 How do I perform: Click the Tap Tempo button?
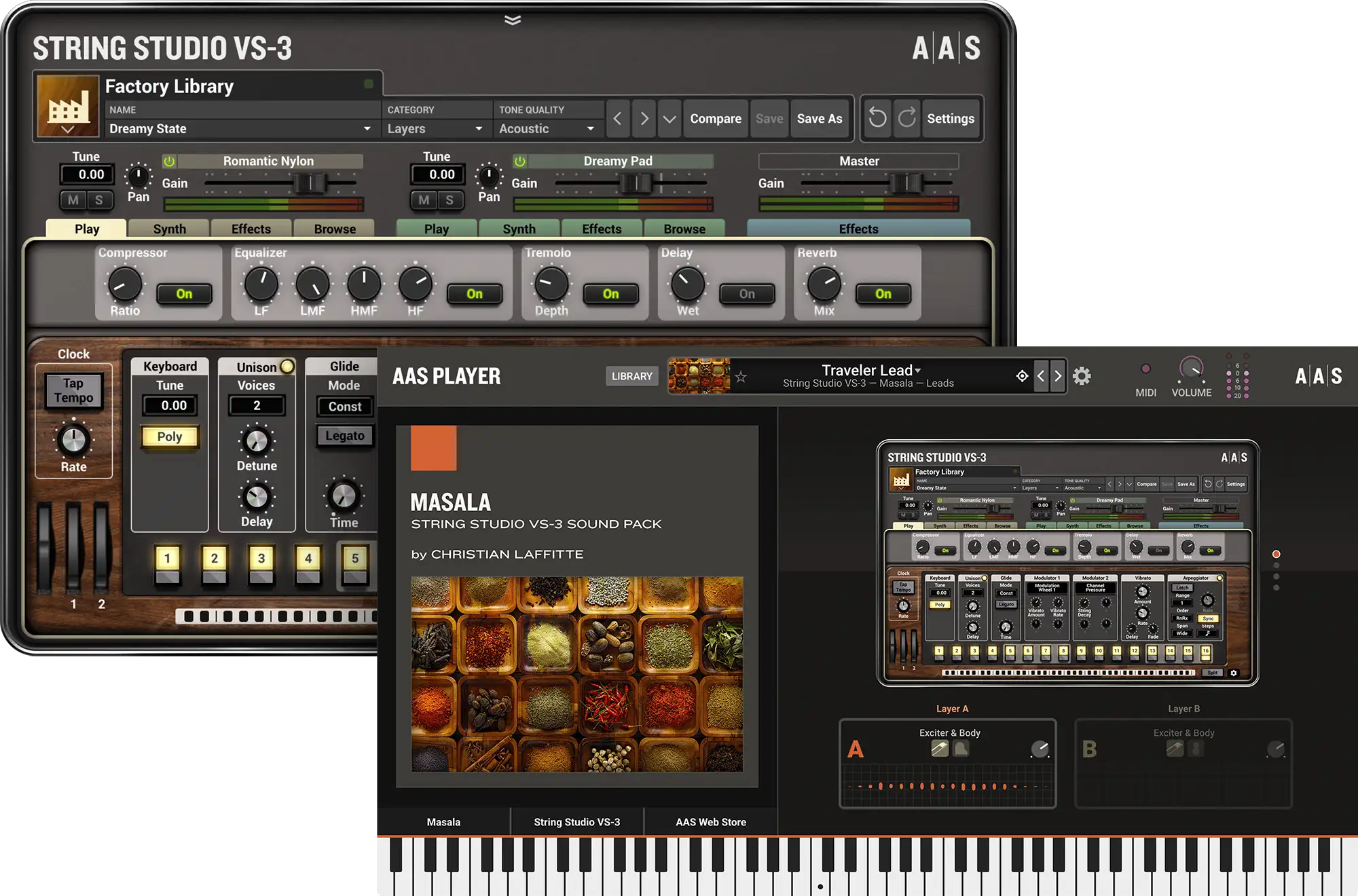click(73, 391)
